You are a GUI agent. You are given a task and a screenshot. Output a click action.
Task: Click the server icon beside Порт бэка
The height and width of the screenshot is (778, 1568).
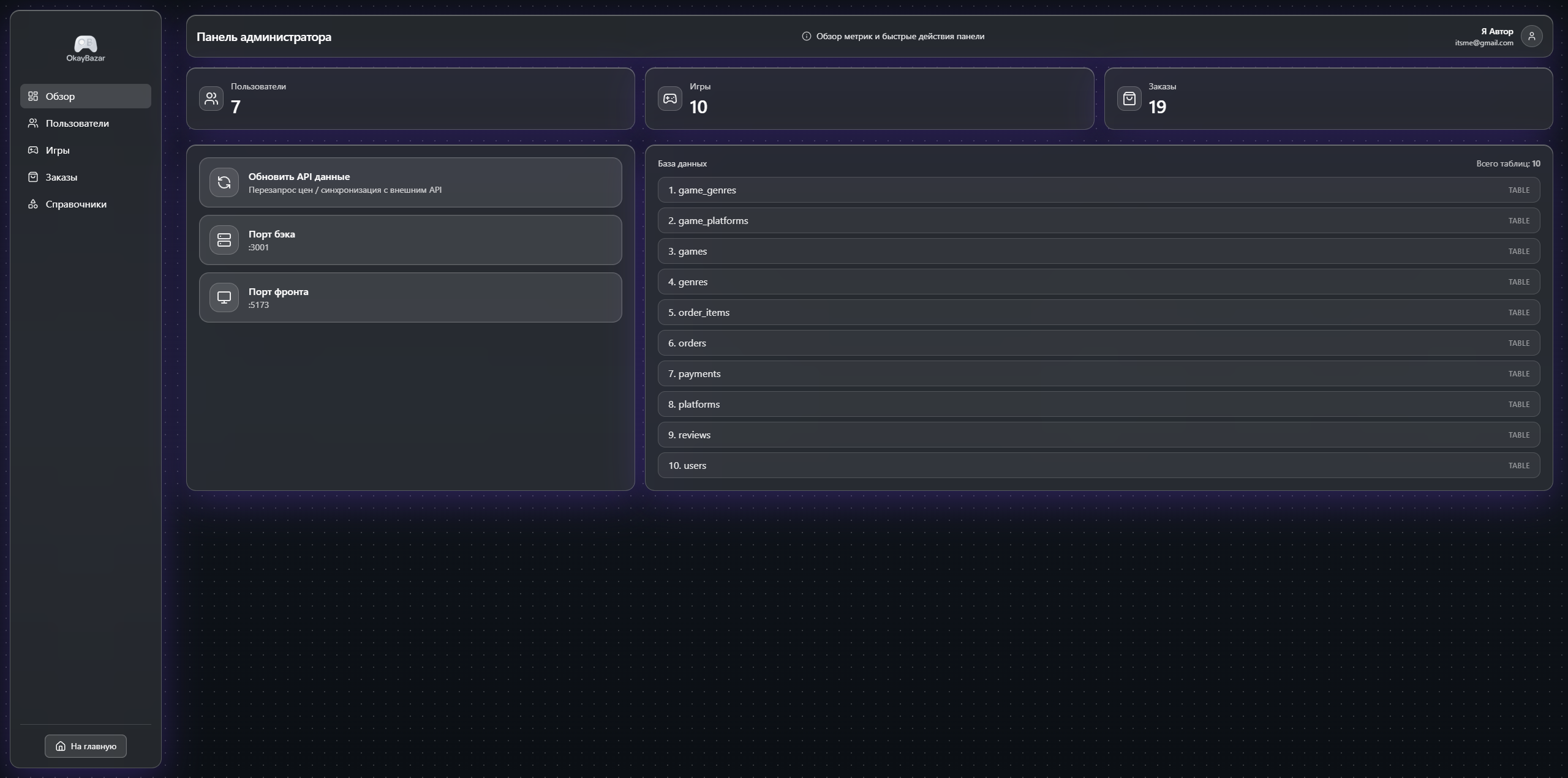[x=224, y=240]
